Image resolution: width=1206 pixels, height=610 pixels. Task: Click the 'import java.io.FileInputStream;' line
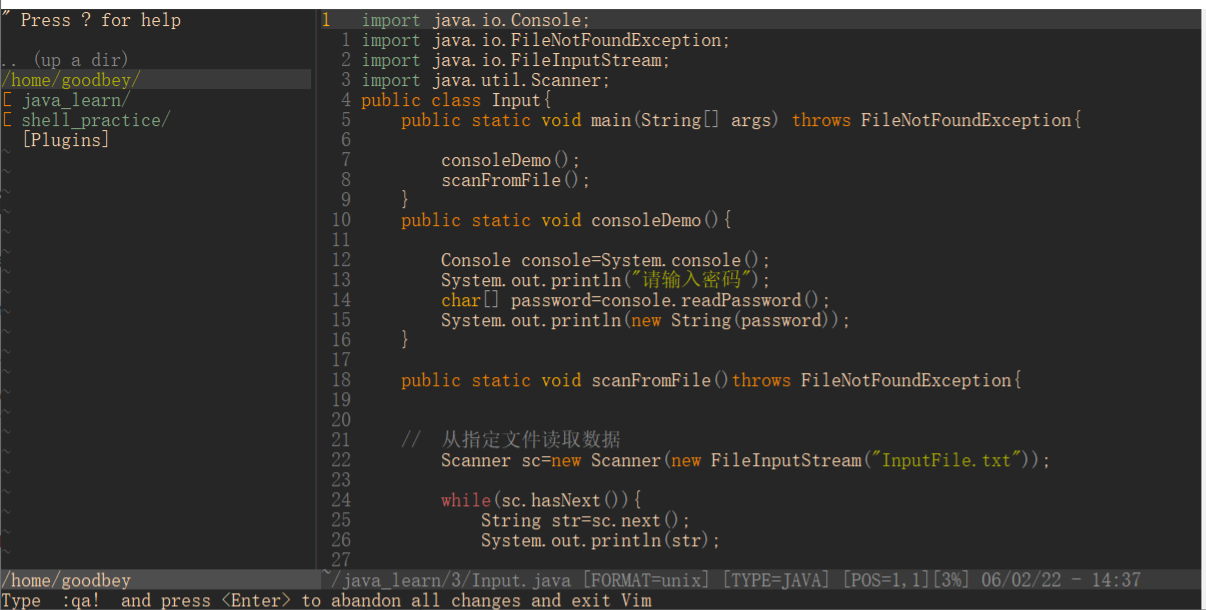click(516, 60)
